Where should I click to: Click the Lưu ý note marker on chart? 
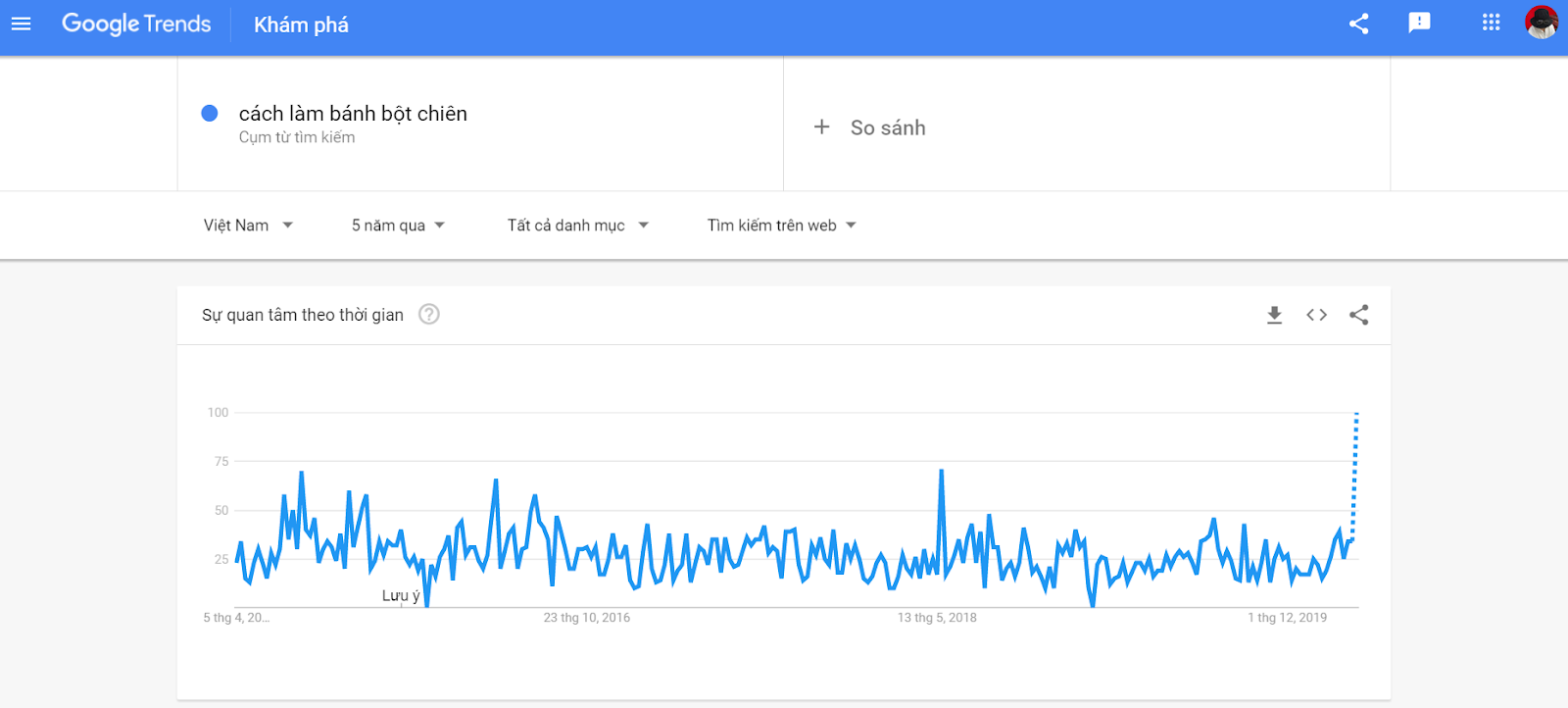(401, 595)
